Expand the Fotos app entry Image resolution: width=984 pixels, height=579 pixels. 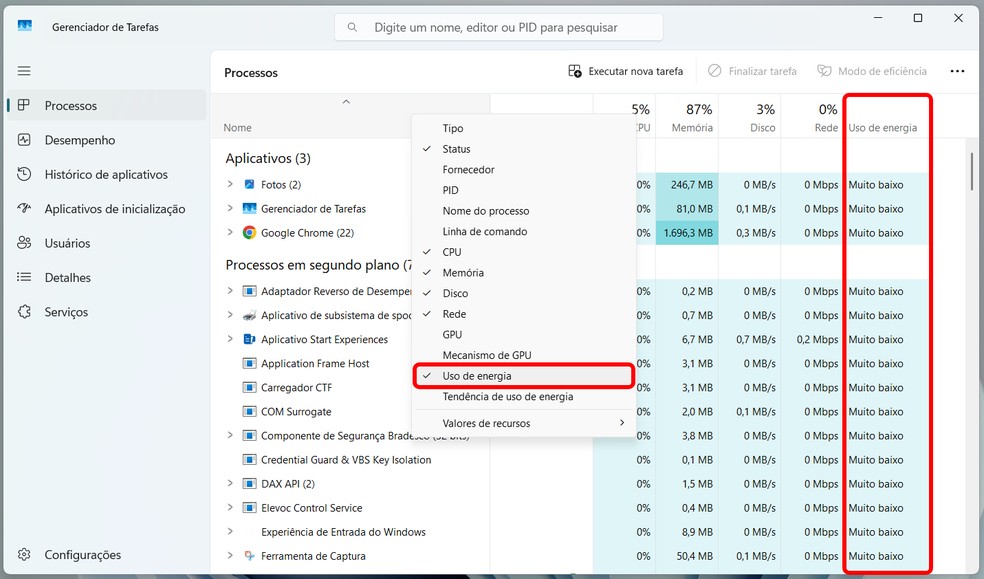[230, 185]
